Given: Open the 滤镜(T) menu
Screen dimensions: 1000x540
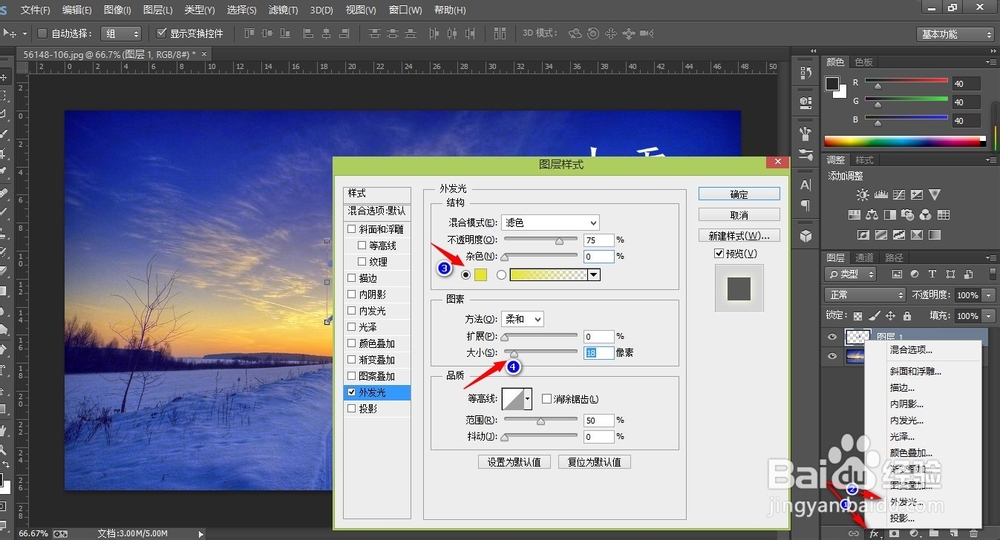Looking at the screenshot, I should click(283, 10).
